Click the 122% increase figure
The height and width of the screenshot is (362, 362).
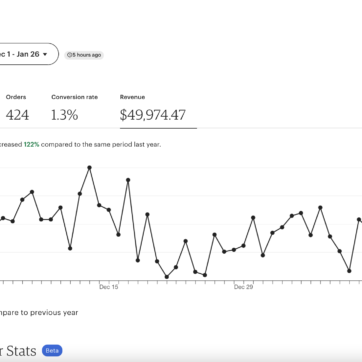pyautogui.click(x=31, y=145)
